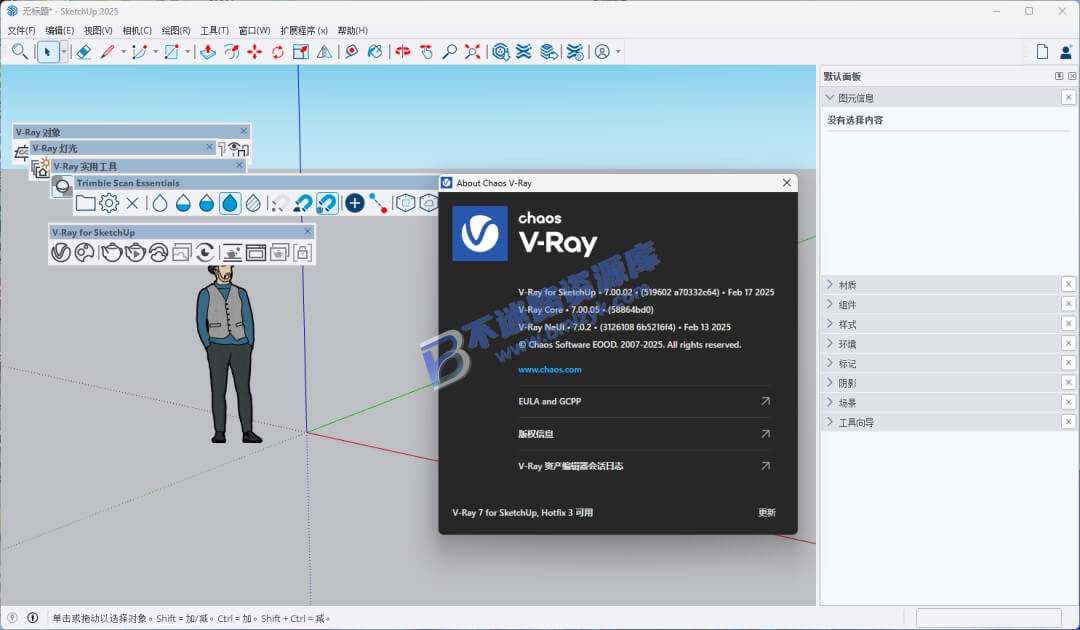Open the Select tool dropdown arrow

click(63, 52)
